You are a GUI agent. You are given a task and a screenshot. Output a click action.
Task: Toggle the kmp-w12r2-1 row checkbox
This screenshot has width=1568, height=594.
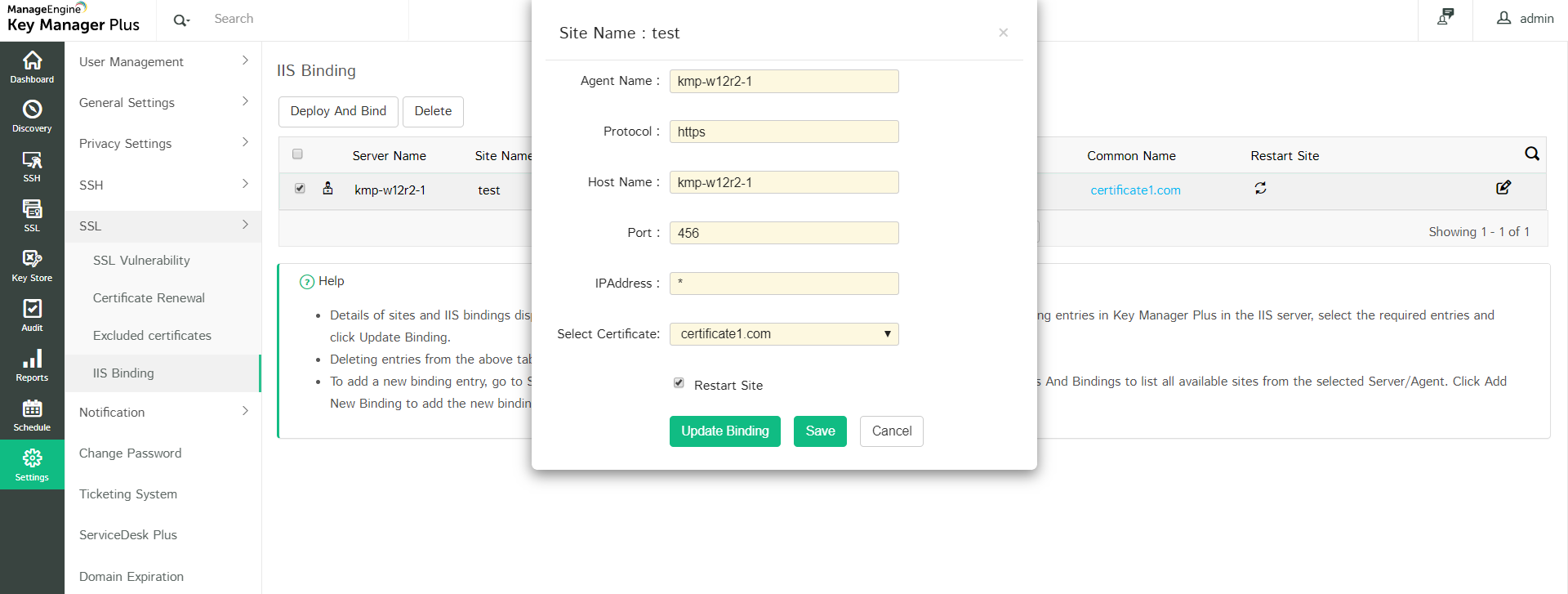[300, 189]
